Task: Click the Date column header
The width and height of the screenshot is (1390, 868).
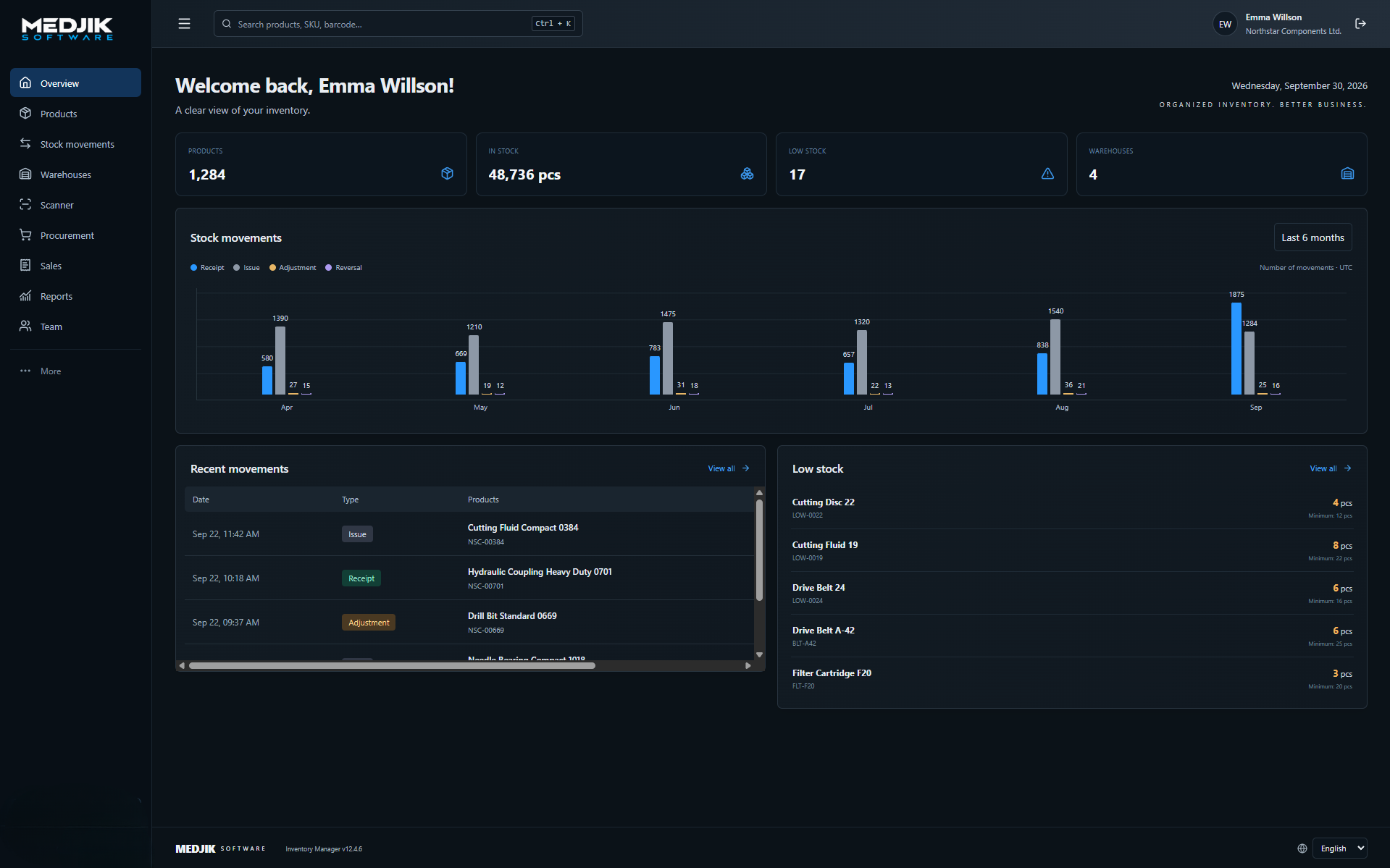Action: 201,500
